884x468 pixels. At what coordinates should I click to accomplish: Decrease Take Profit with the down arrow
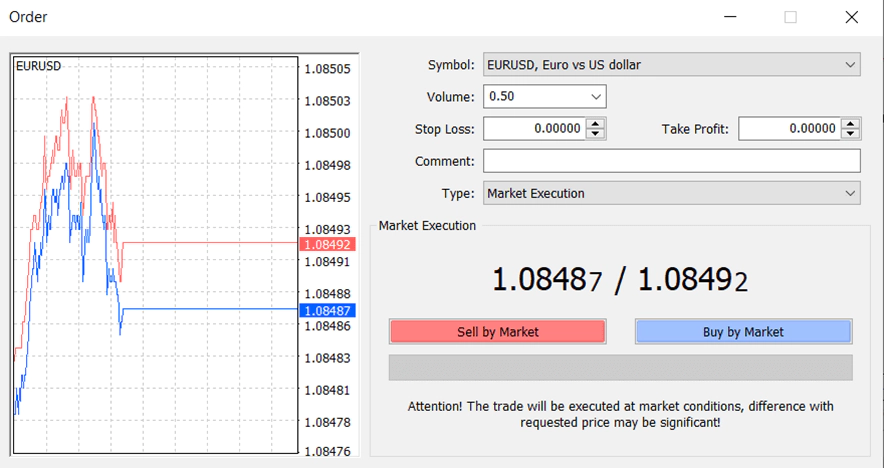tap(851, 134)
